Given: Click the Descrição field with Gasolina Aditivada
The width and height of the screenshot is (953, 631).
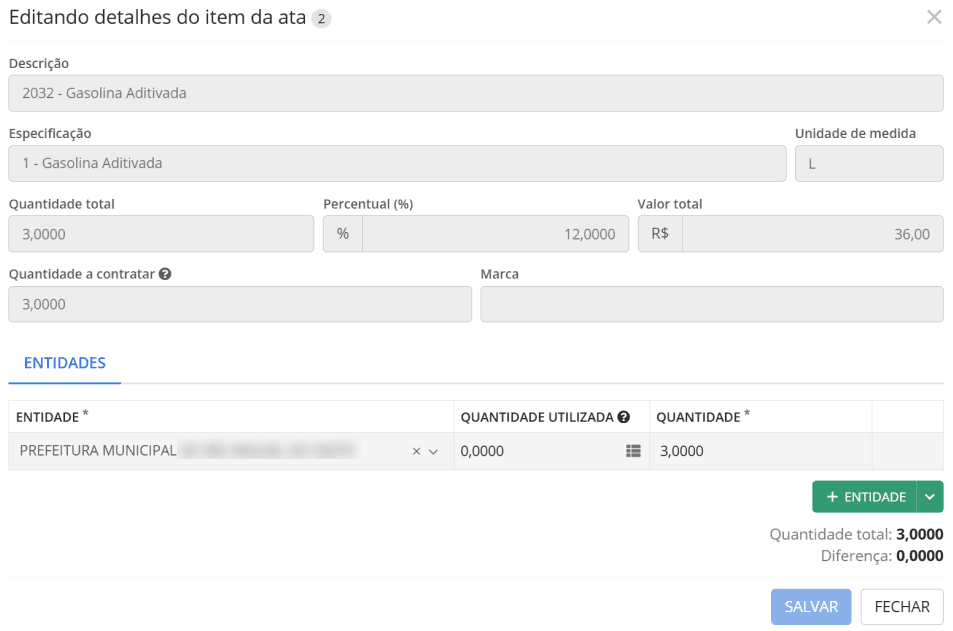Looking at the screenshot, I should pyautogui.click(x=475, y=94).
